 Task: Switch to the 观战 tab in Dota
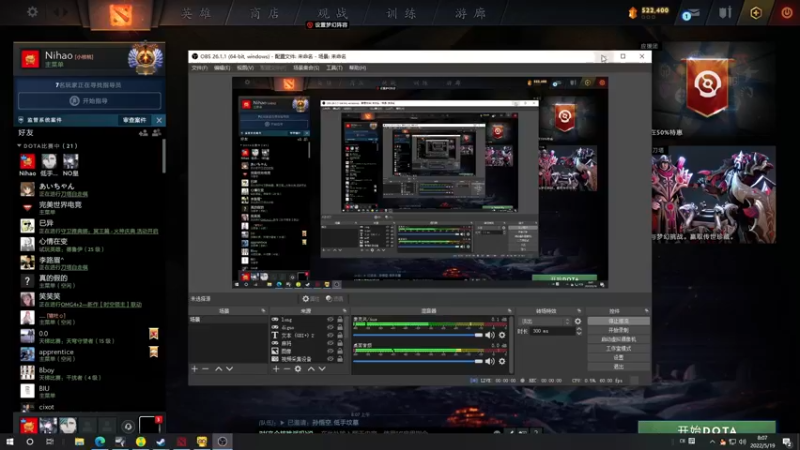[x=333, y=13]
